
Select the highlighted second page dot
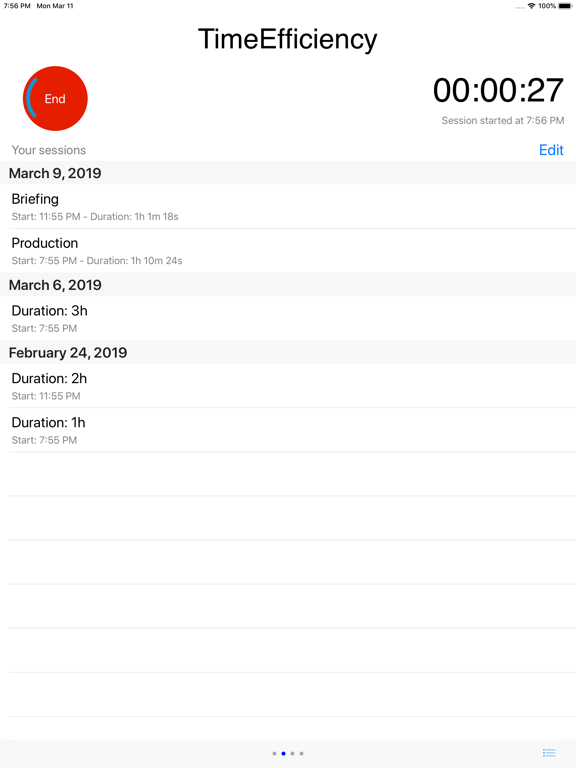click(x=283, y=753)
